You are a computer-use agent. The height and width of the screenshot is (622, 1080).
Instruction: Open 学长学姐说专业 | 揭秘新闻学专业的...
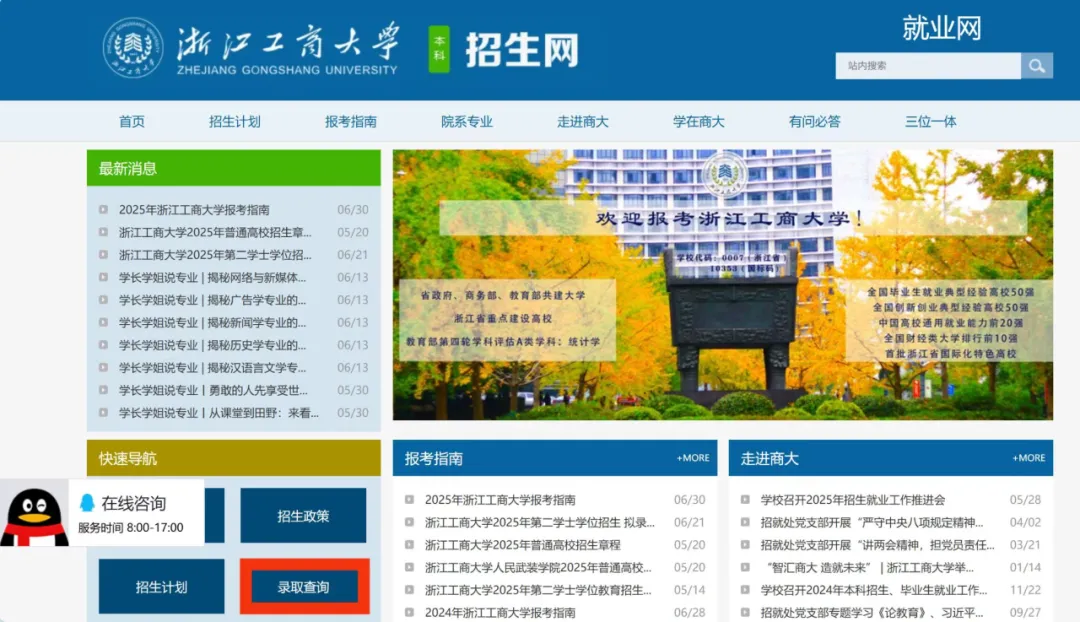(x=212, y=322)
